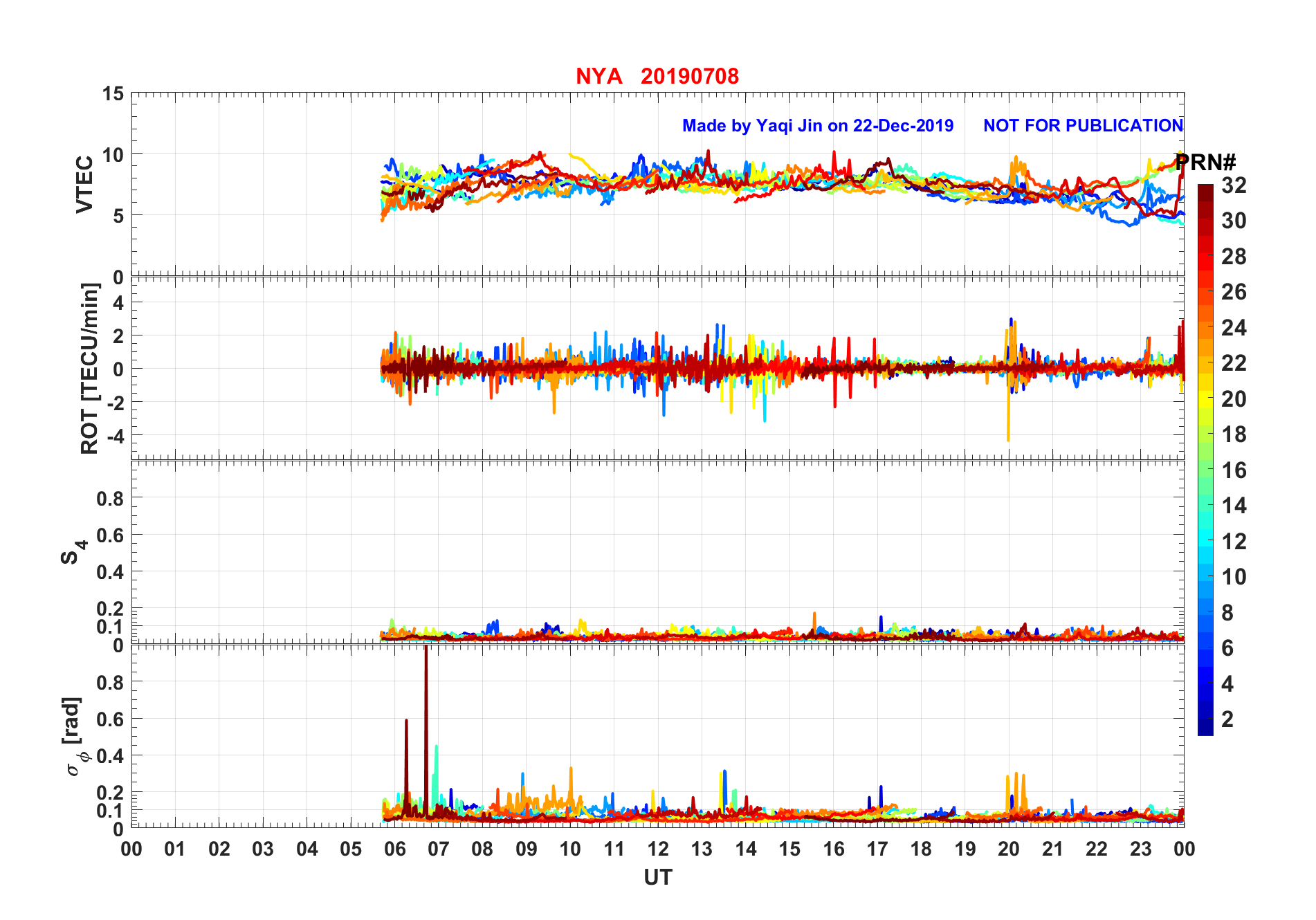Click the "NOT FOR PUBLICATION" notice

(1084, 126)
